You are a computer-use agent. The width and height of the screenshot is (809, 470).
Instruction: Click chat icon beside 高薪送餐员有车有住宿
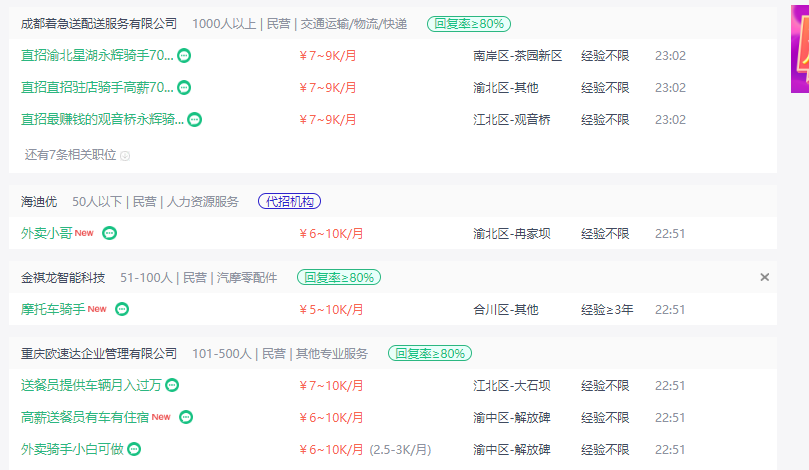click(186, 418)
